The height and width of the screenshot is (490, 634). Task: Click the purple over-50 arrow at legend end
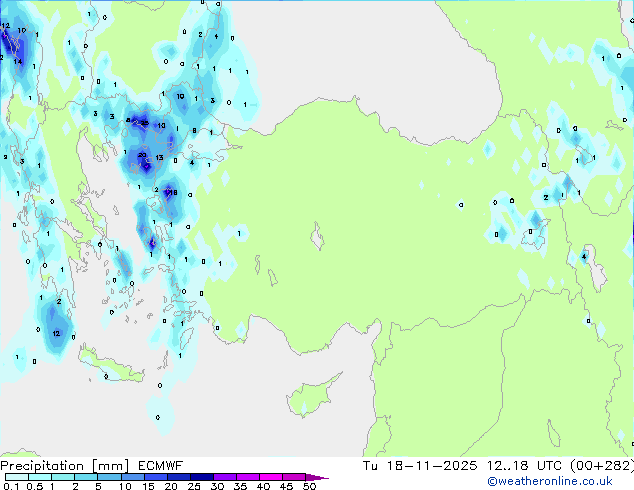(x=317, y=477)
